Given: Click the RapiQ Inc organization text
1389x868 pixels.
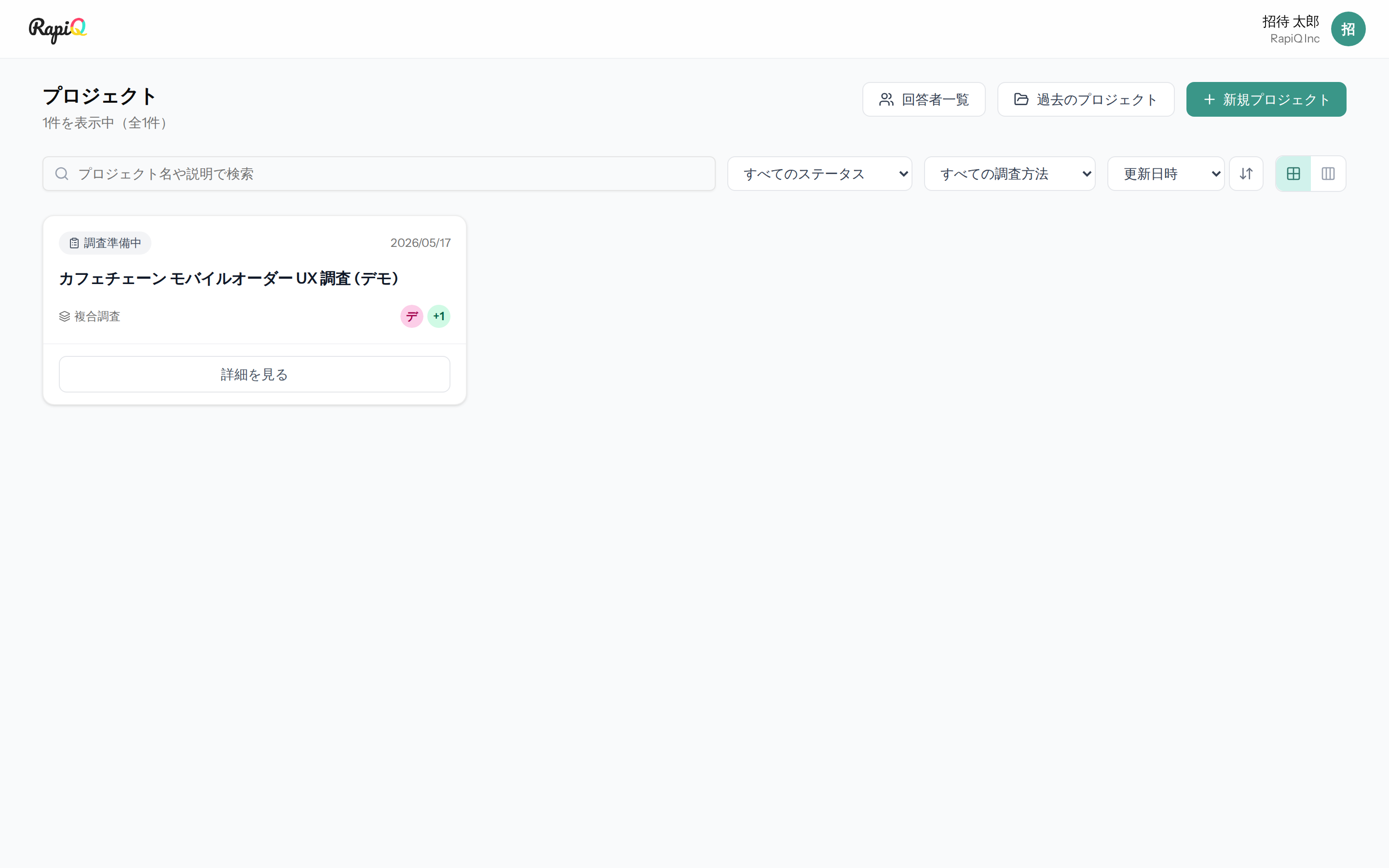Looking at the screenshot, I should [1295, 39].
